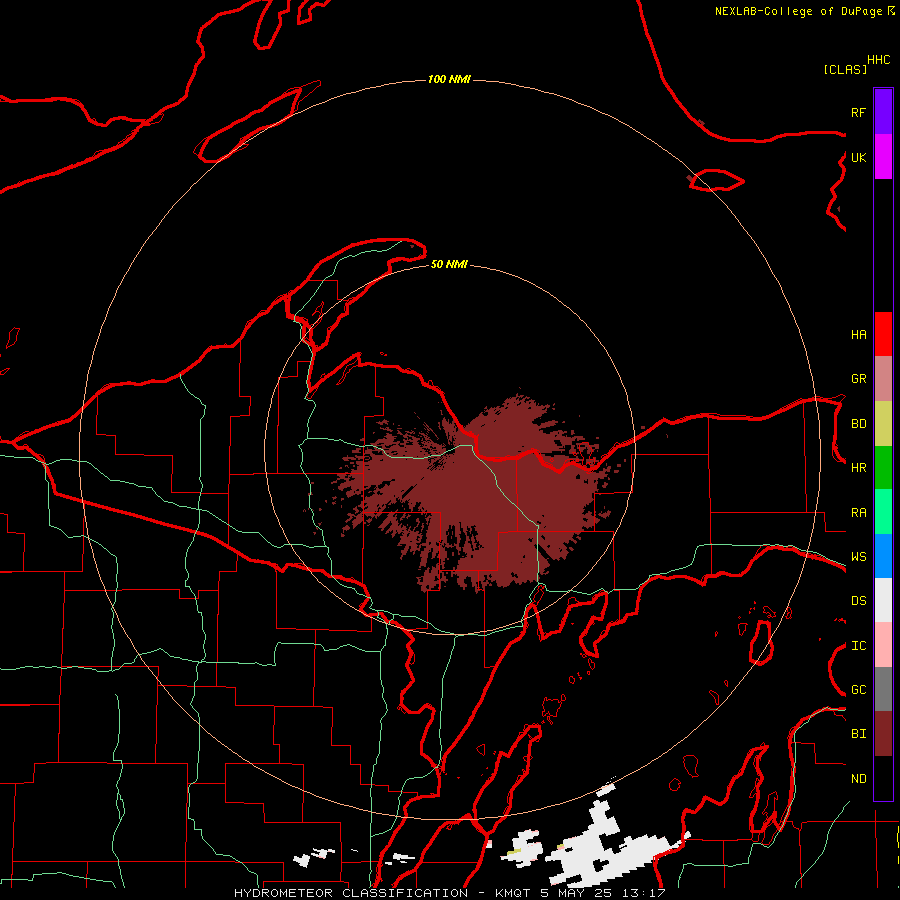Click the BD legend label
The height and width of the screenshot is (900, 900).
coord(858,423)
